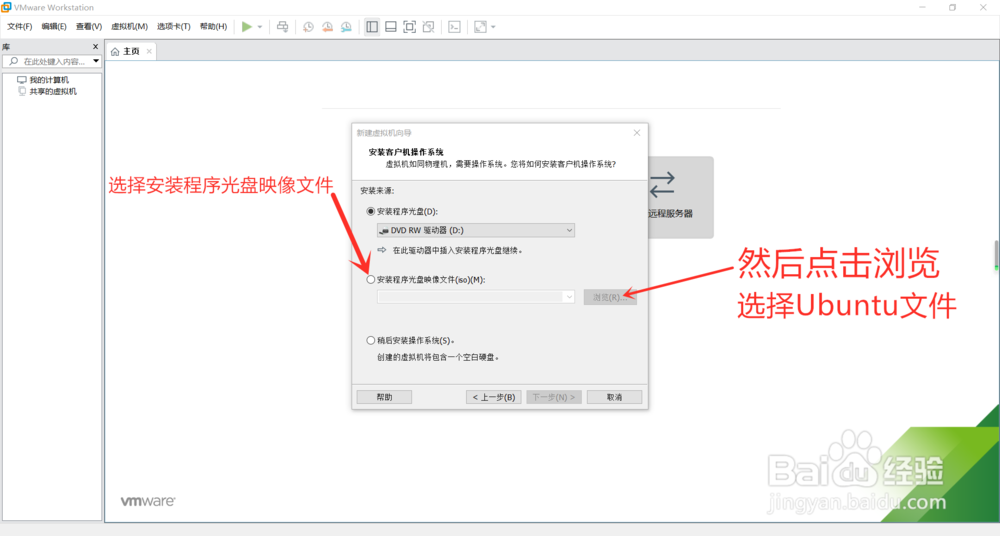Viewport: 1000px width, 536px height.
Task: Click Send Ctrl+Alt+Del toolbar icon
Action: (283, 27)
